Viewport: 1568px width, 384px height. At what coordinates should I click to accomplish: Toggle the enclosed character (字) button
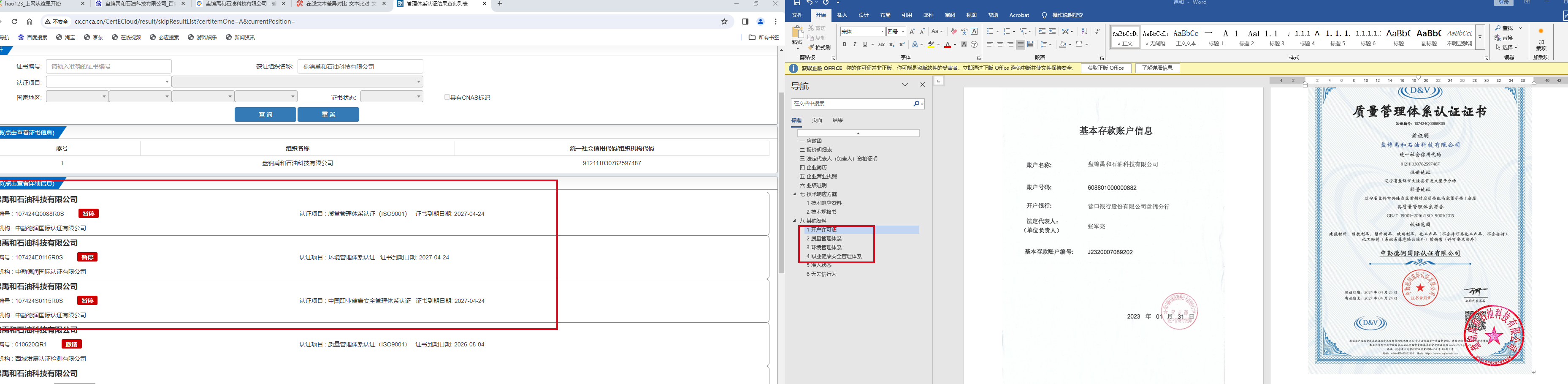(x=975, y=44)
